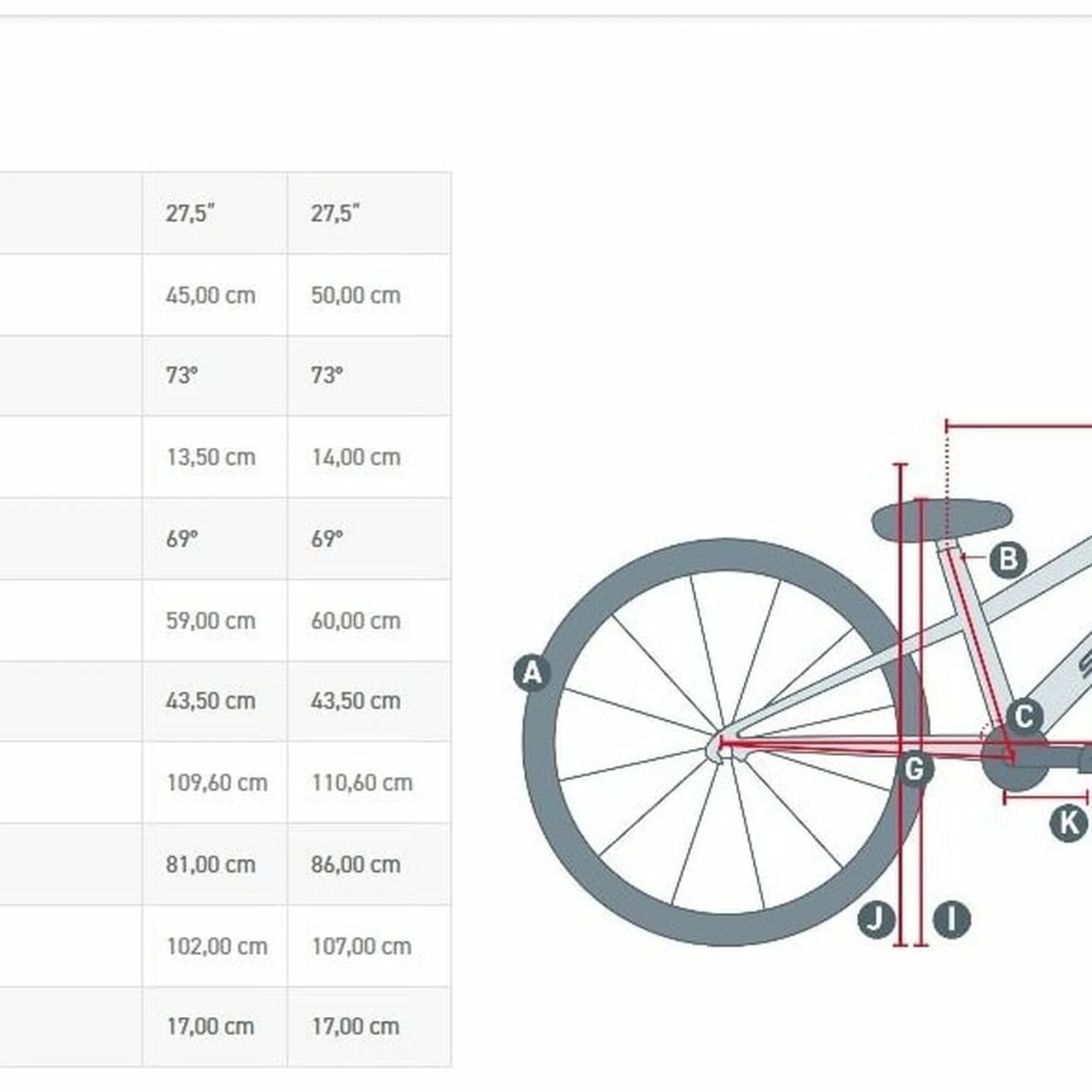Click the J marker at the diagram bottom
1092x1092 pixels.
[875, 919]
